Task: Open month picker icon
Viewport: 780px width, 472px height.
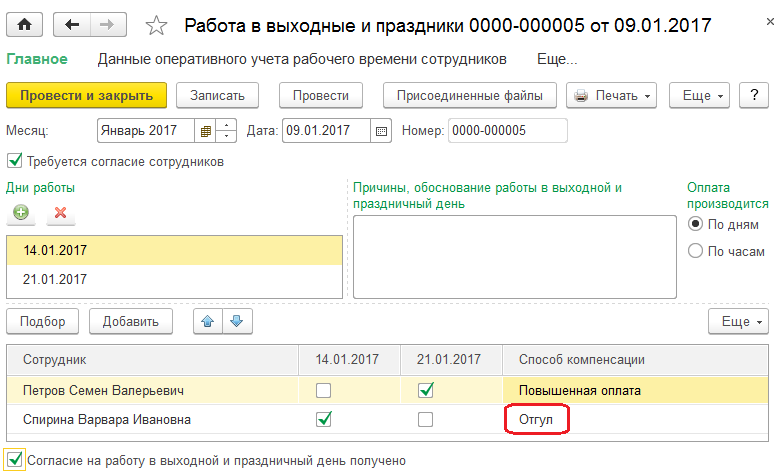Action: point(205,131)
